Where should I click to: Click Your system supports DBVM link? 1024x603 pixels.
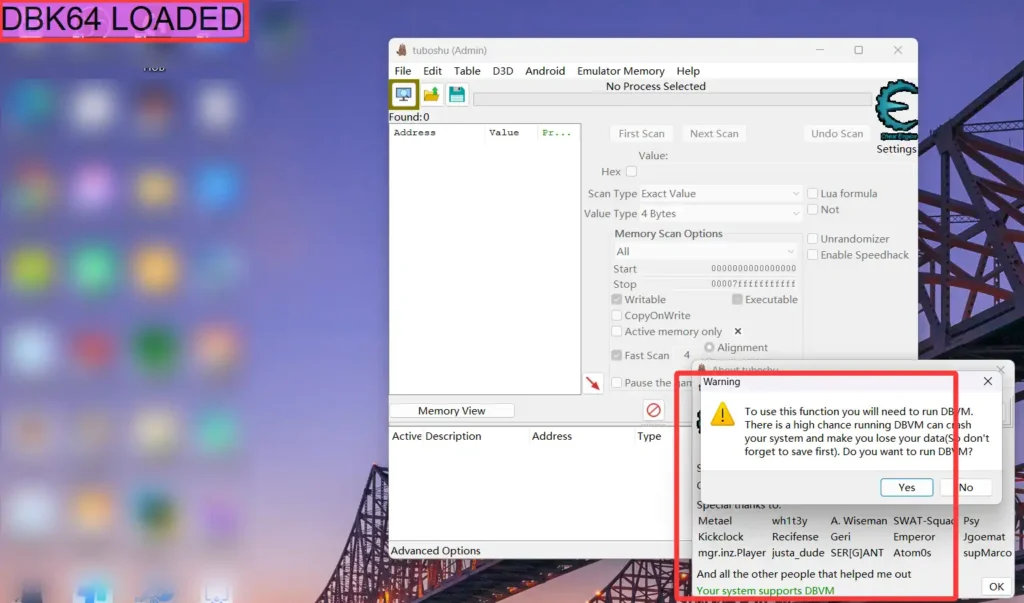click(765, 591)
